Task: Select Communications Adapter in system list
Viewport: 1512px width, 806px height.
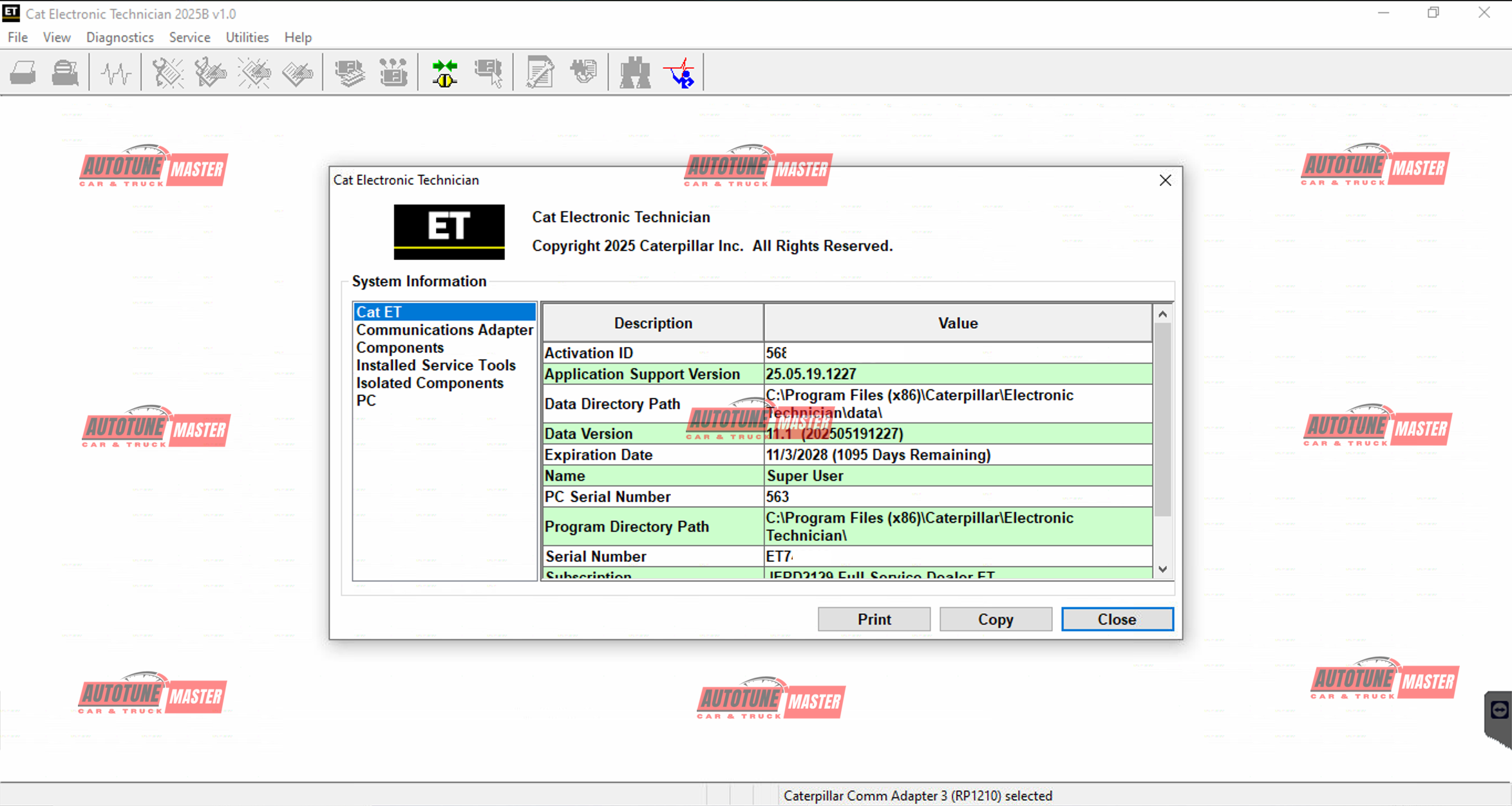Action: pos(444,330)
